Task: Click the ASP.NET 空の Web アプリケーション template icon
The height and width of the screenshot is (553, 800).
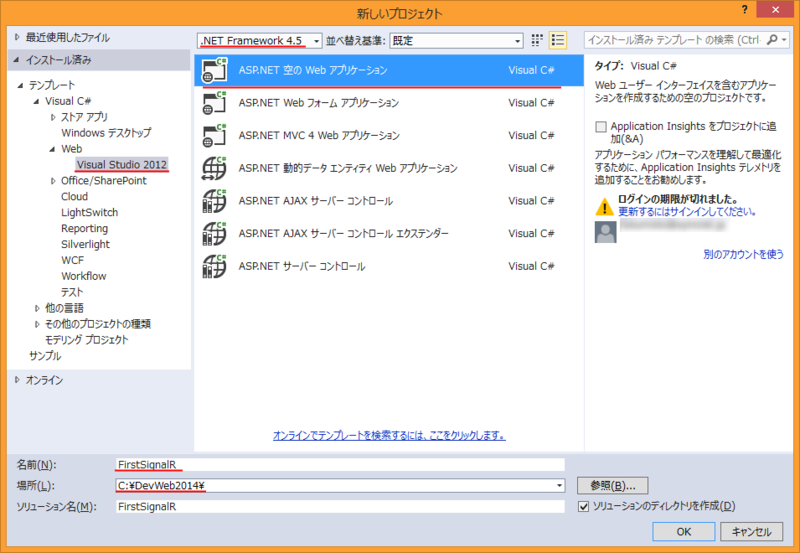Action: pyautogui.click(x=214, y=70)
